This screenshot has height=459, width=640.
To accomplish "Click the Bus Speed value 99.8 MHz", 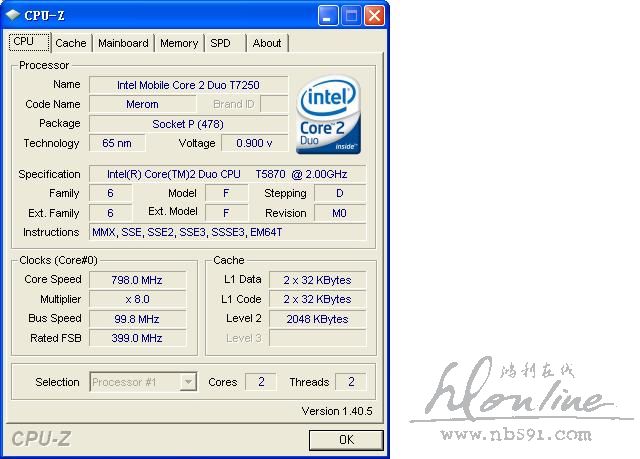I will click(138, 319).
